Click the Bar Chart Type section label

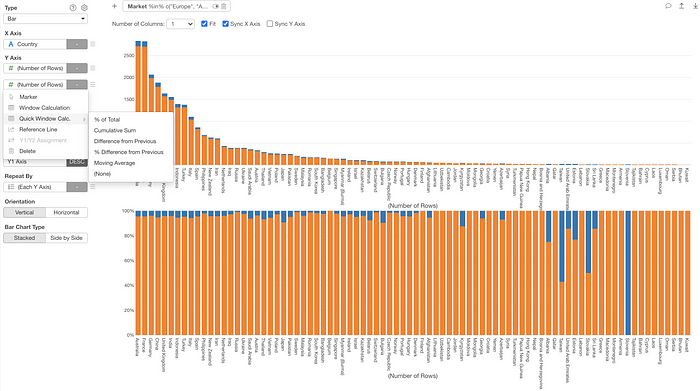point(25,227)
